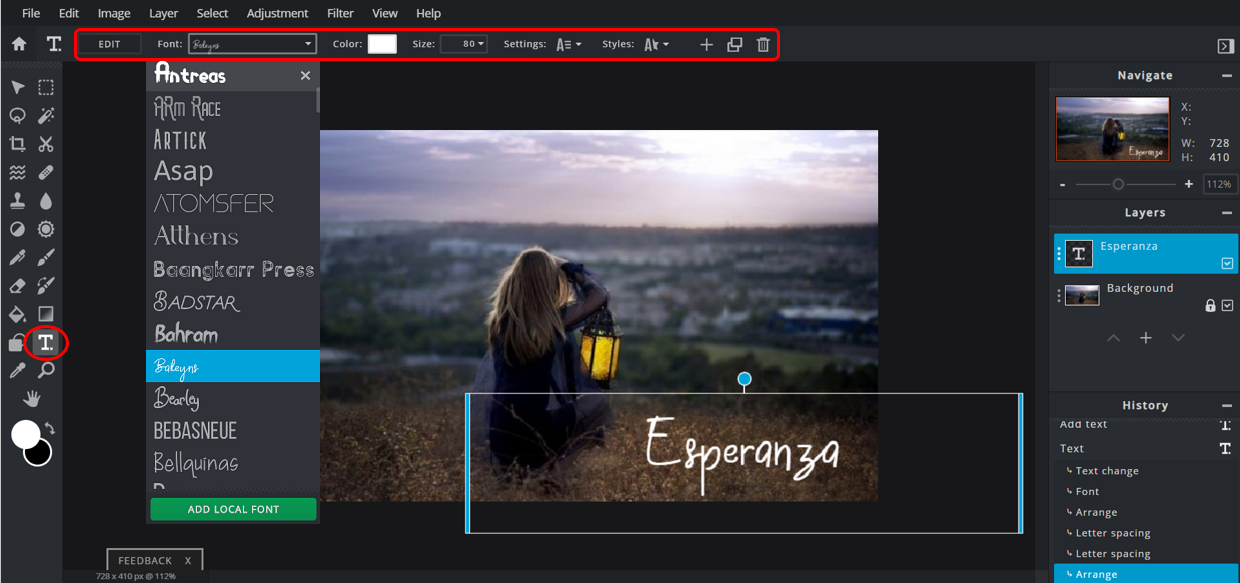Pick the Clone Stamp tool
1240x583 pixels.
pos(17,201)
